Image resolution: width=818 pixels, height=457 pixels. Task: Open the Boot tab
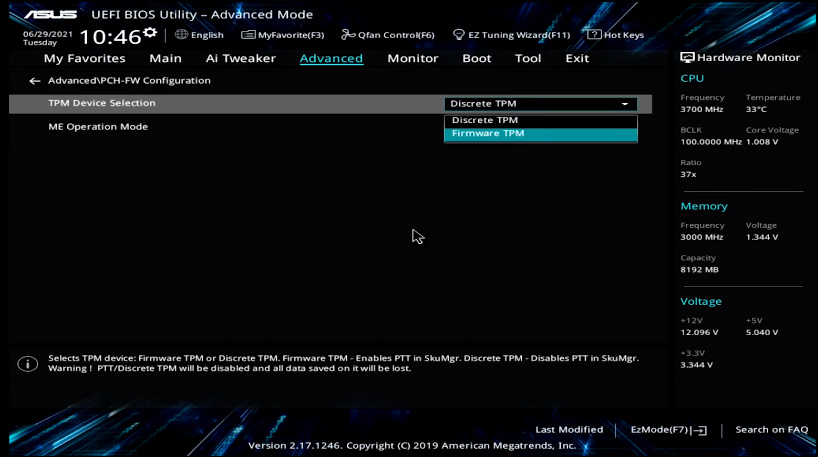(x=476, y=58)
